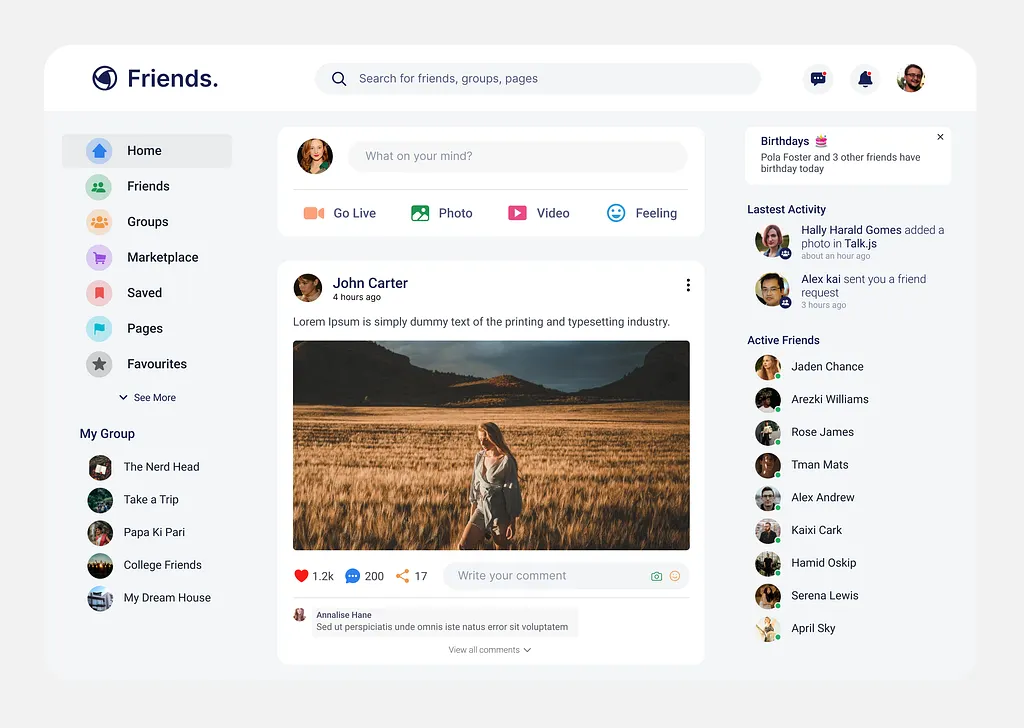
Task: Click the heart like icon
Action: pos(301,576)
